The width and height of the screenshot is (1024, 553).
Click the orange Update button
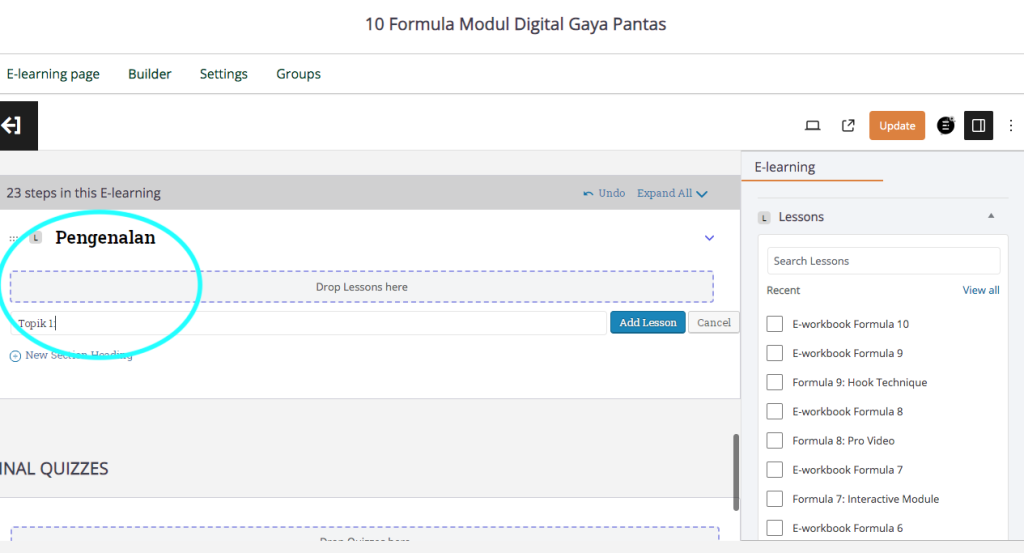pos(896,125)
